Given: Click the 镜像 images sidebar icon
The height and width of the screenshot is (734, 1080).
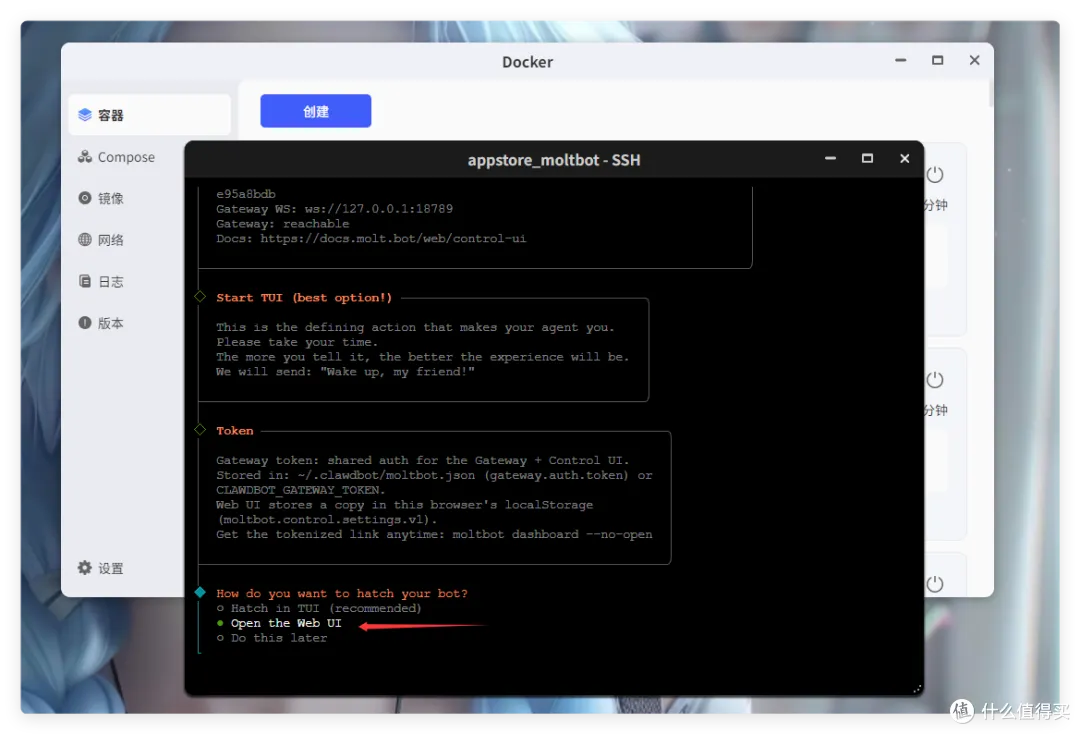Looking at the screenshot, I should tap(85, 198).
